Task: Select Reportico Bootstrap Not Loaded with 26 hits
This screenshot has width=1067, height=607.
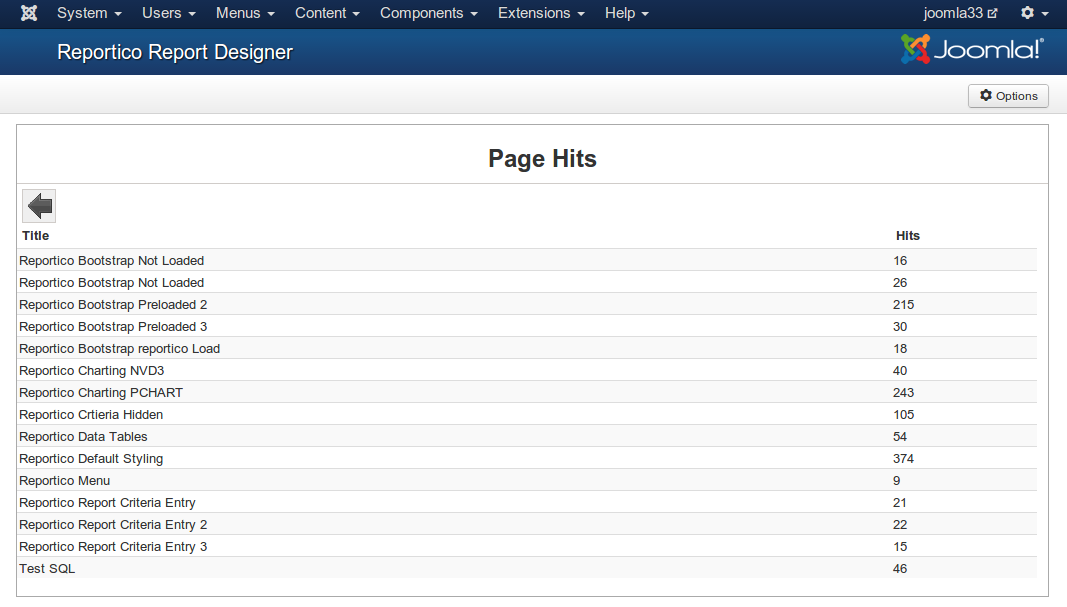Action: click(527, 282)
